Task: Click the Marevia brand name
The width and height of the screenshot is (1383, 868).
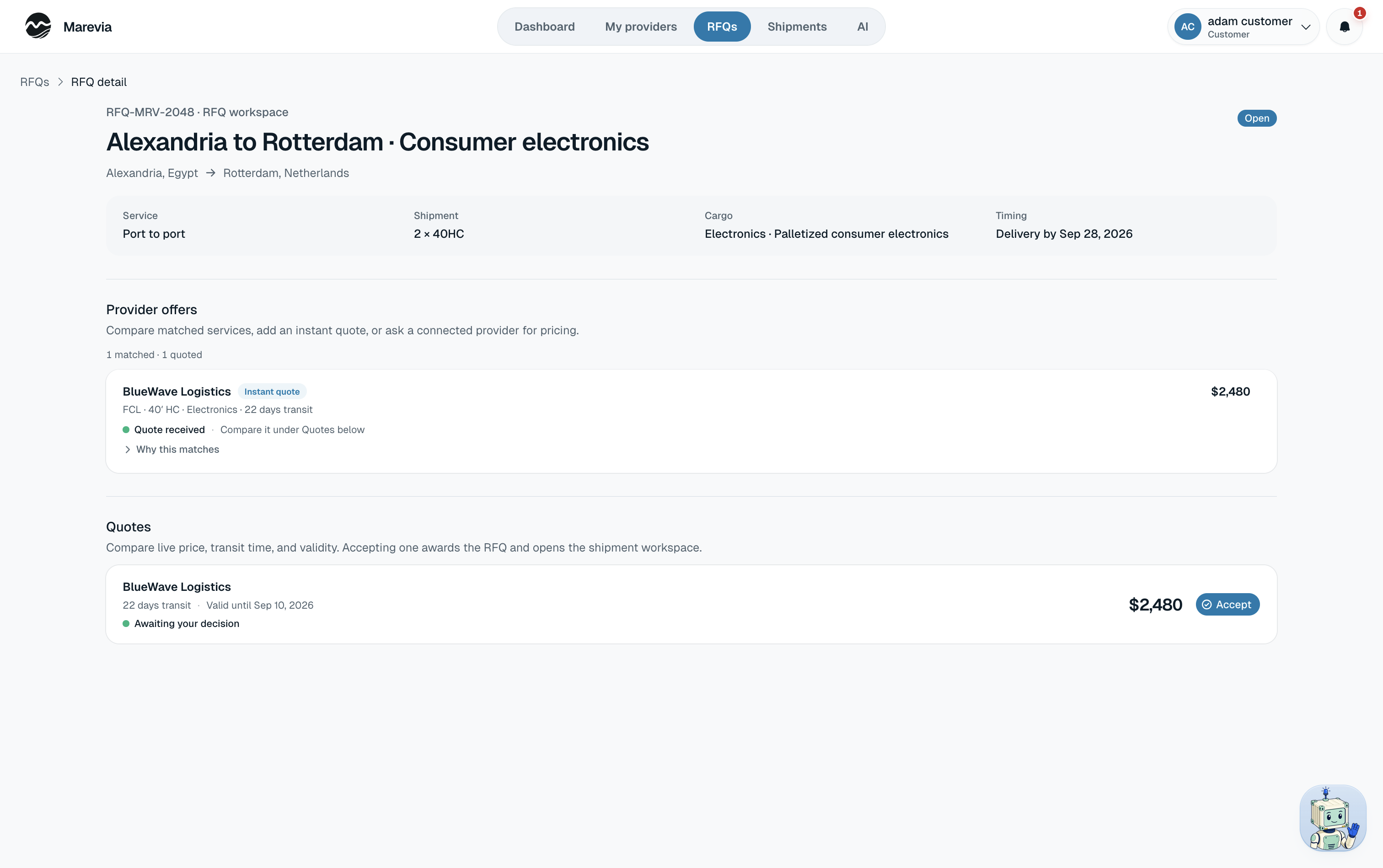Action: 87,27
